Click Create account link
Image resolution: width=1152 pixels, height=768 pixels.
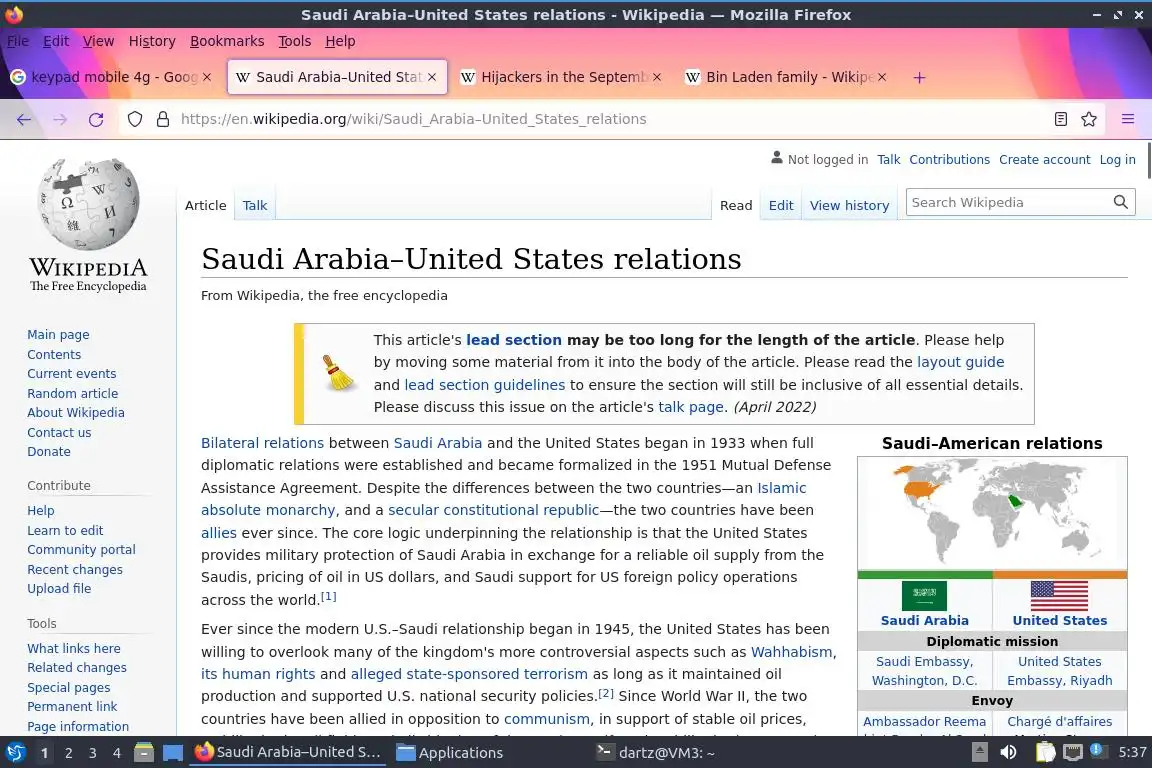pos(1044,159)
